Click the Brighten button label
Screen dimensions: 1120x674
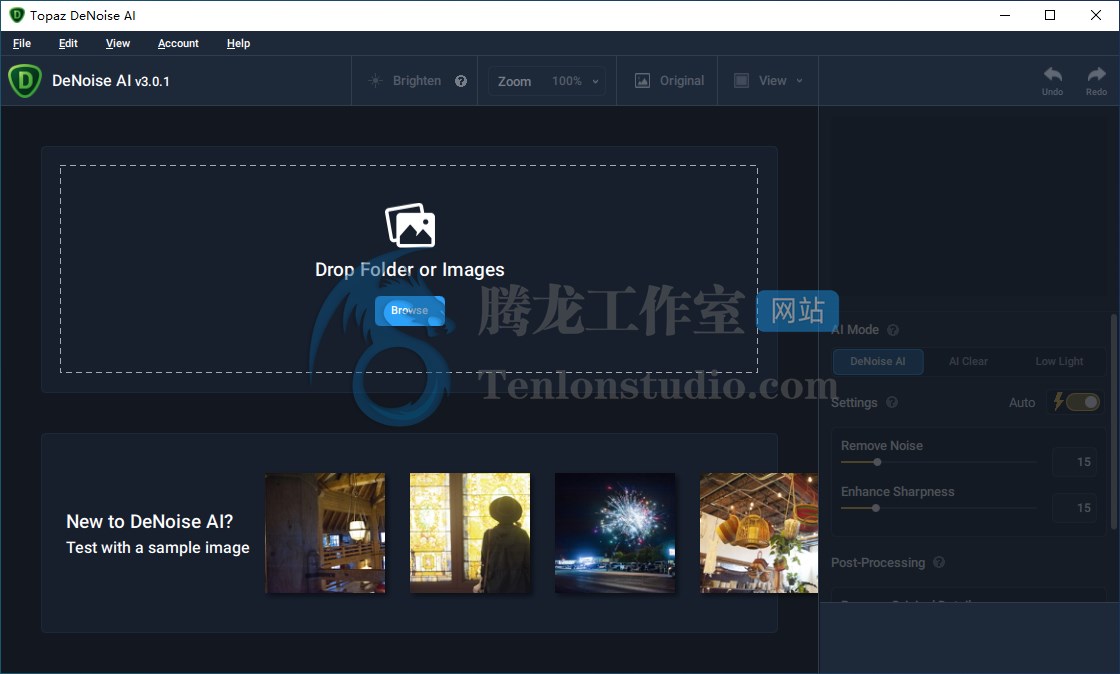point(417,81)
